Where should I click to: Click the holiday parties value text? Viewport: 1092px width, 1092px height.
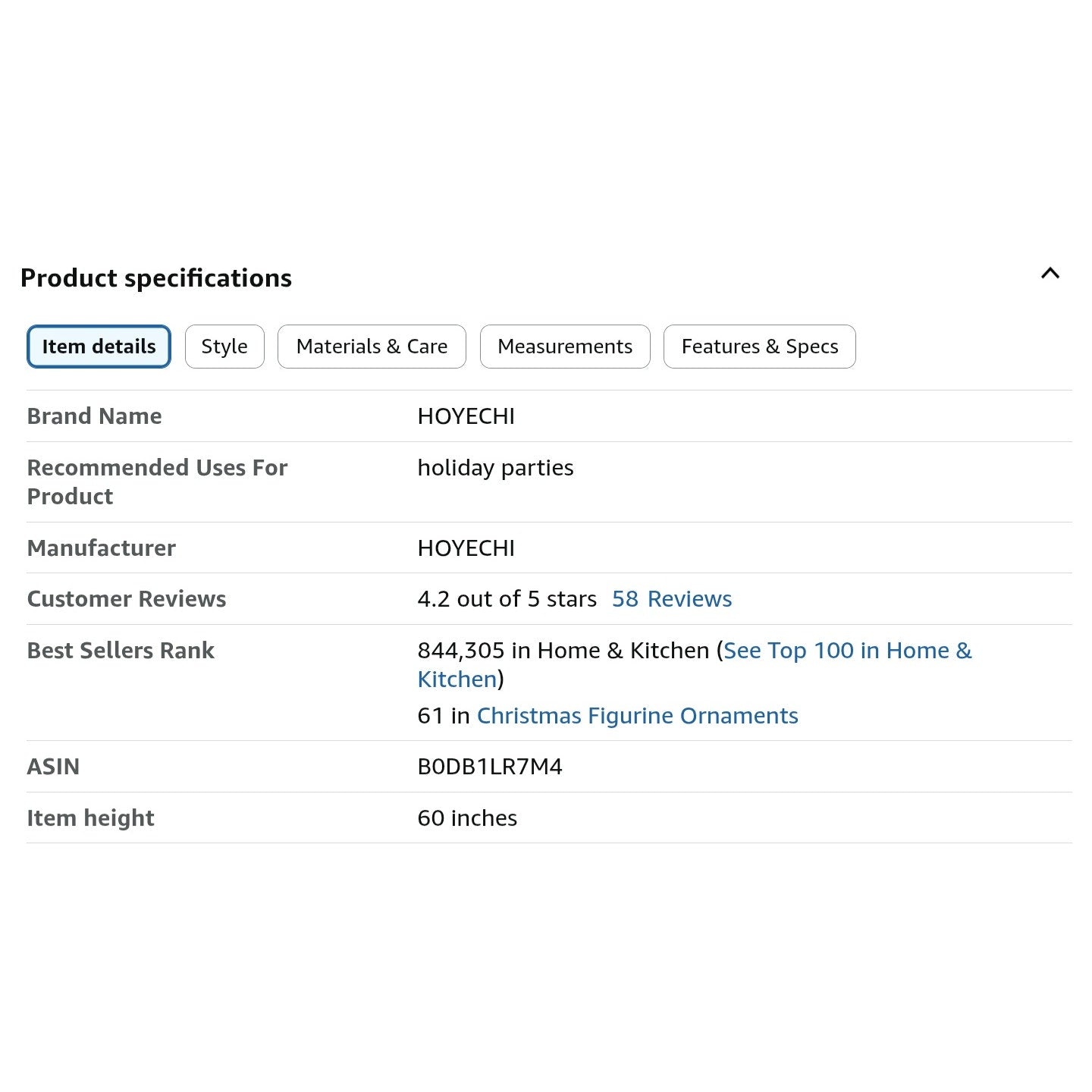click(495, 468)
